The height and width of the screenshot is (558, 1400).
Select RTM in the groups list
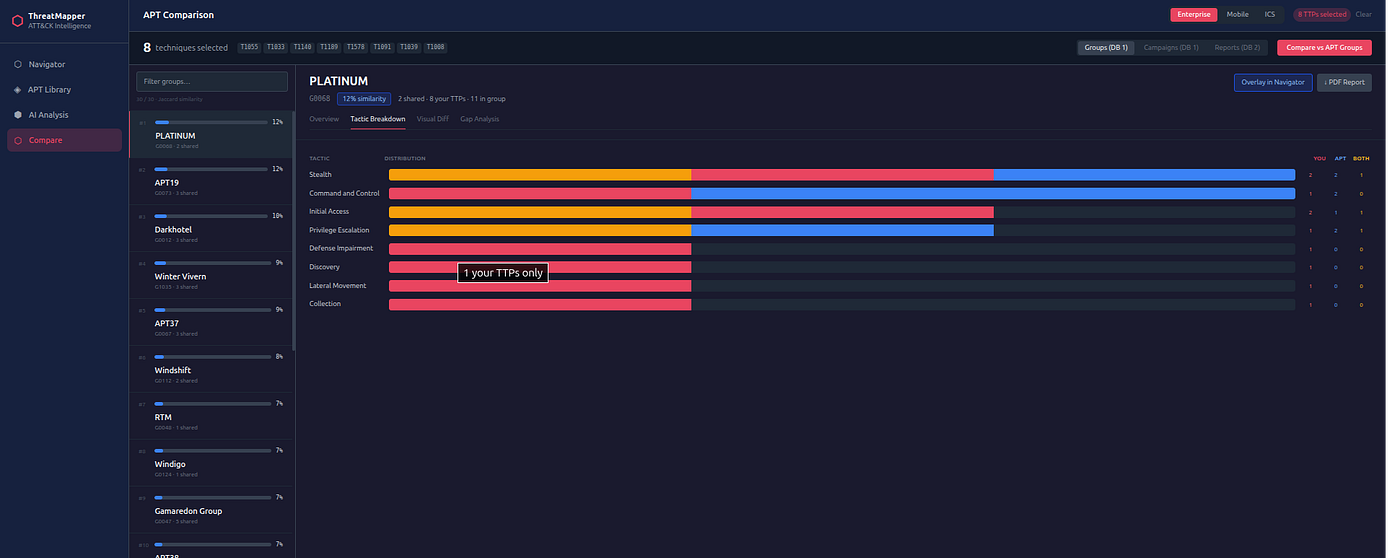point(211,416)
